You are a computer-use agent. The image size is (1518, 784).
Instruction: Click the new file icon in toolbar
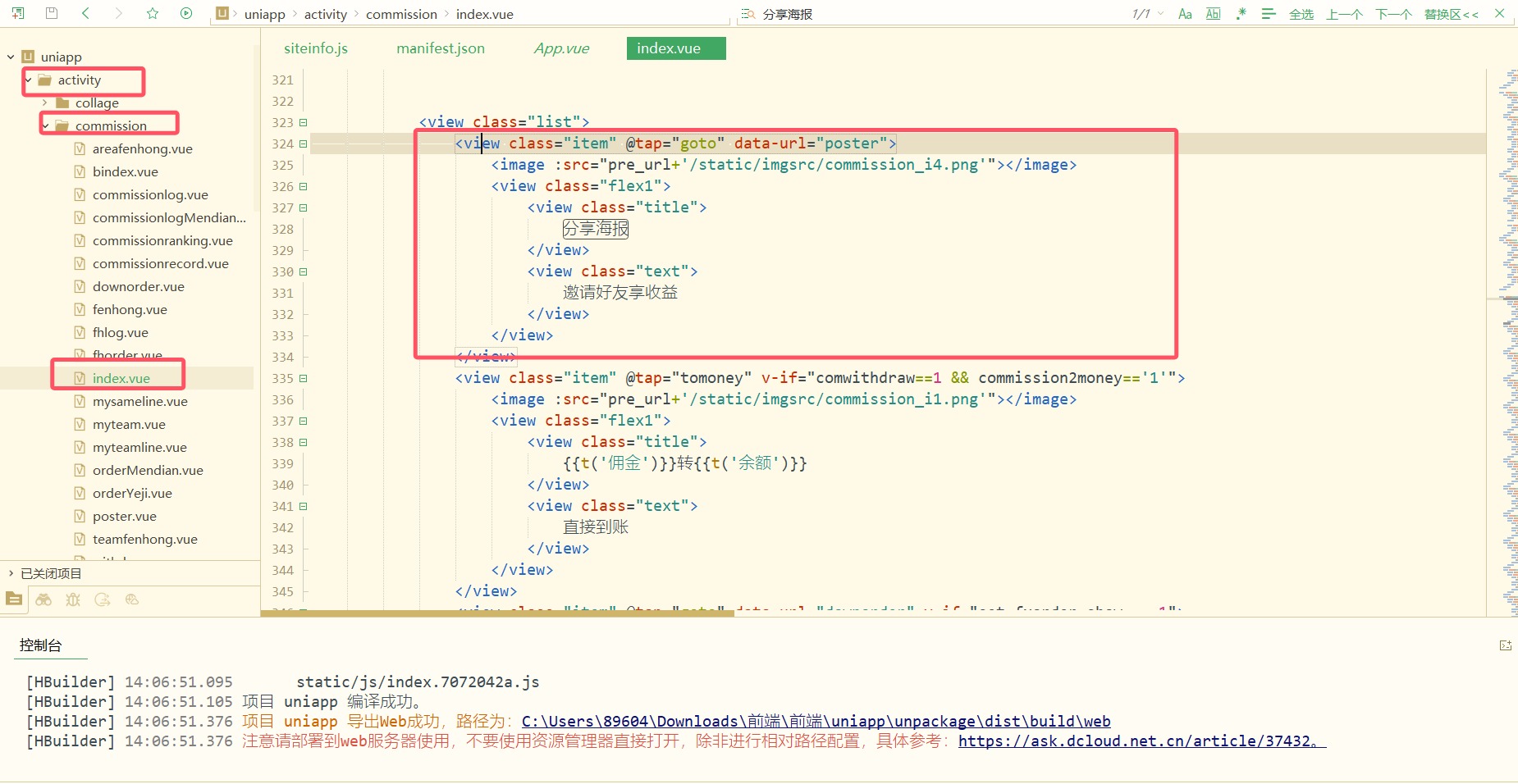18,13
